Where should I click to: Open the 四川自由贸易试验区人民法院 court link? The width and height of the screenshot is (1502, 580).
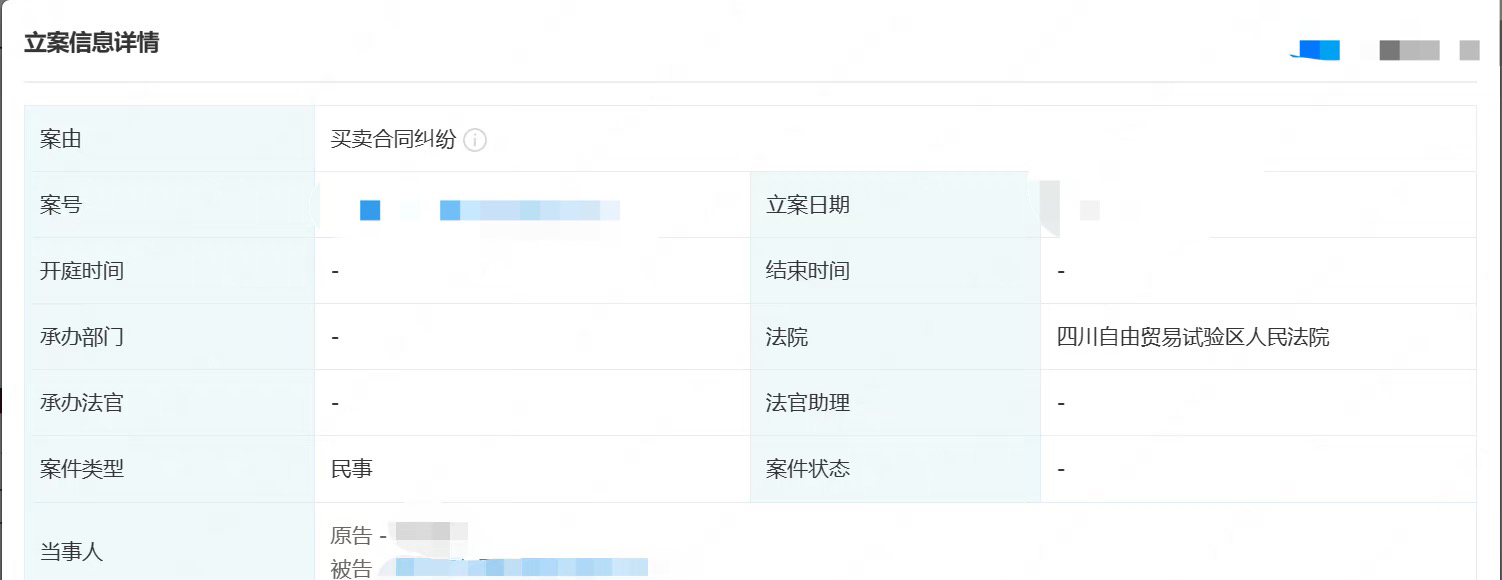[1193, 337]
